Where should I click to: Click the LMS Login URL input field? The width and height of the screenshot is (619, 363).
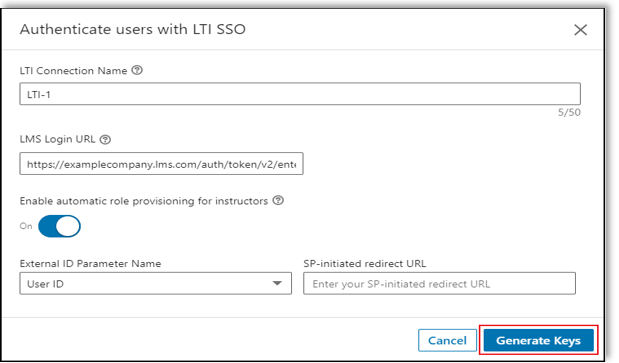pyautogui.click(x=161, y=163)
